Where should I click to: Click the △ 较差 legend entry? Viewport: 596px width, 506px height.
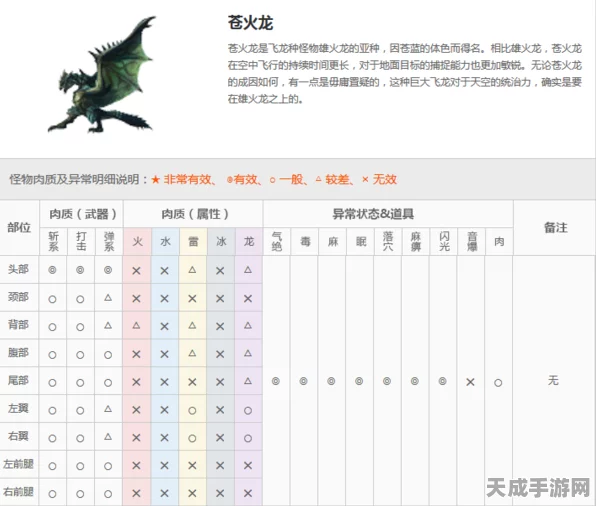pos(334,179)
